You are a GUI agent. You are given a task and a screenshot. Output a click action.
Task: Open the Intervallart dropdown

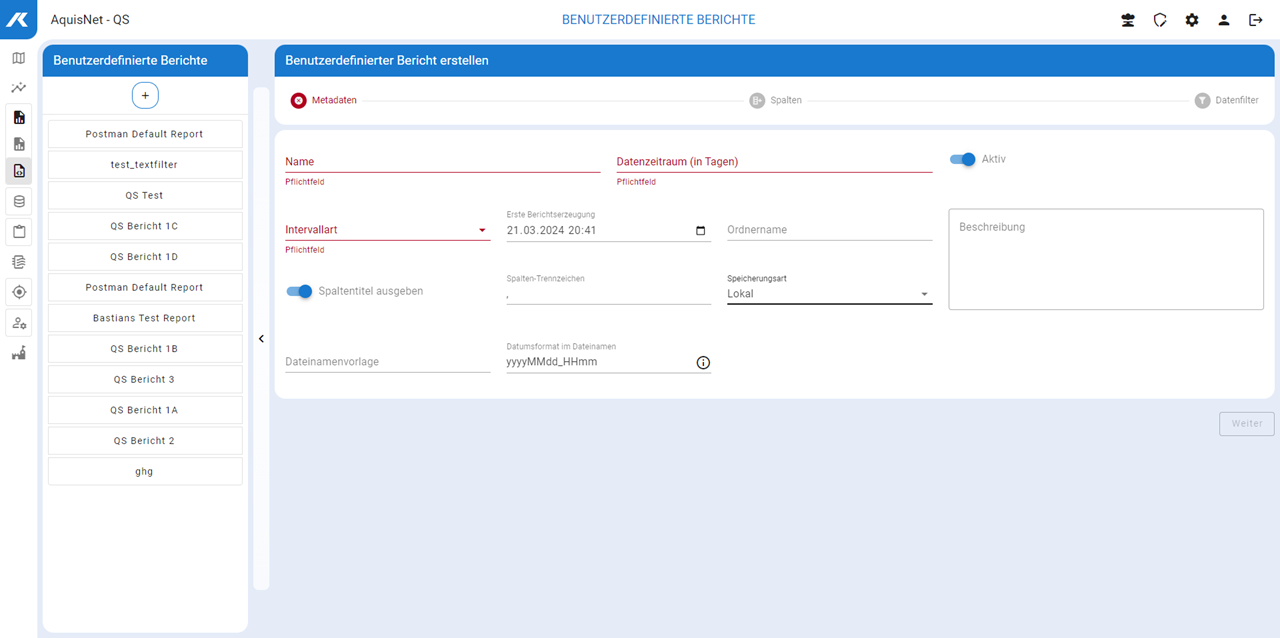tap(387, 230)
